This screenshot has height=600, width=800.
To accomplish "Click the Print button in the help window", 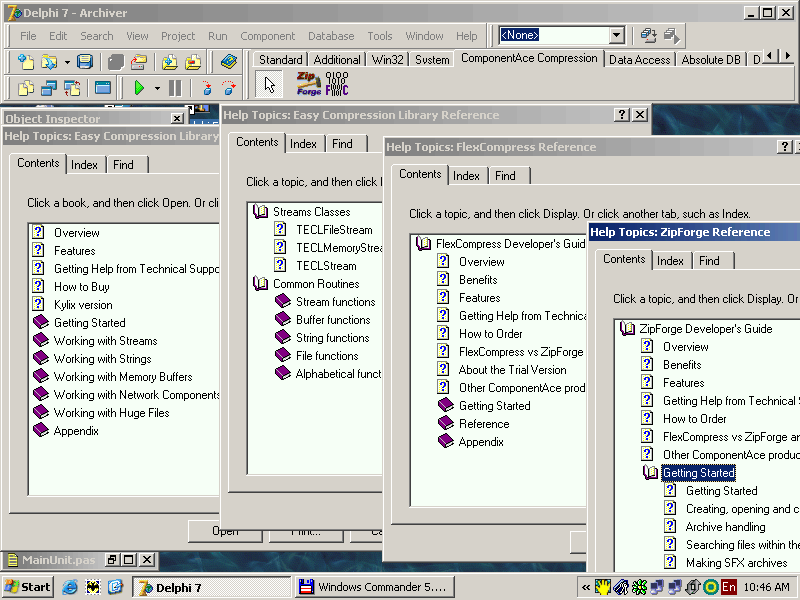I will (x=305, y=532).
